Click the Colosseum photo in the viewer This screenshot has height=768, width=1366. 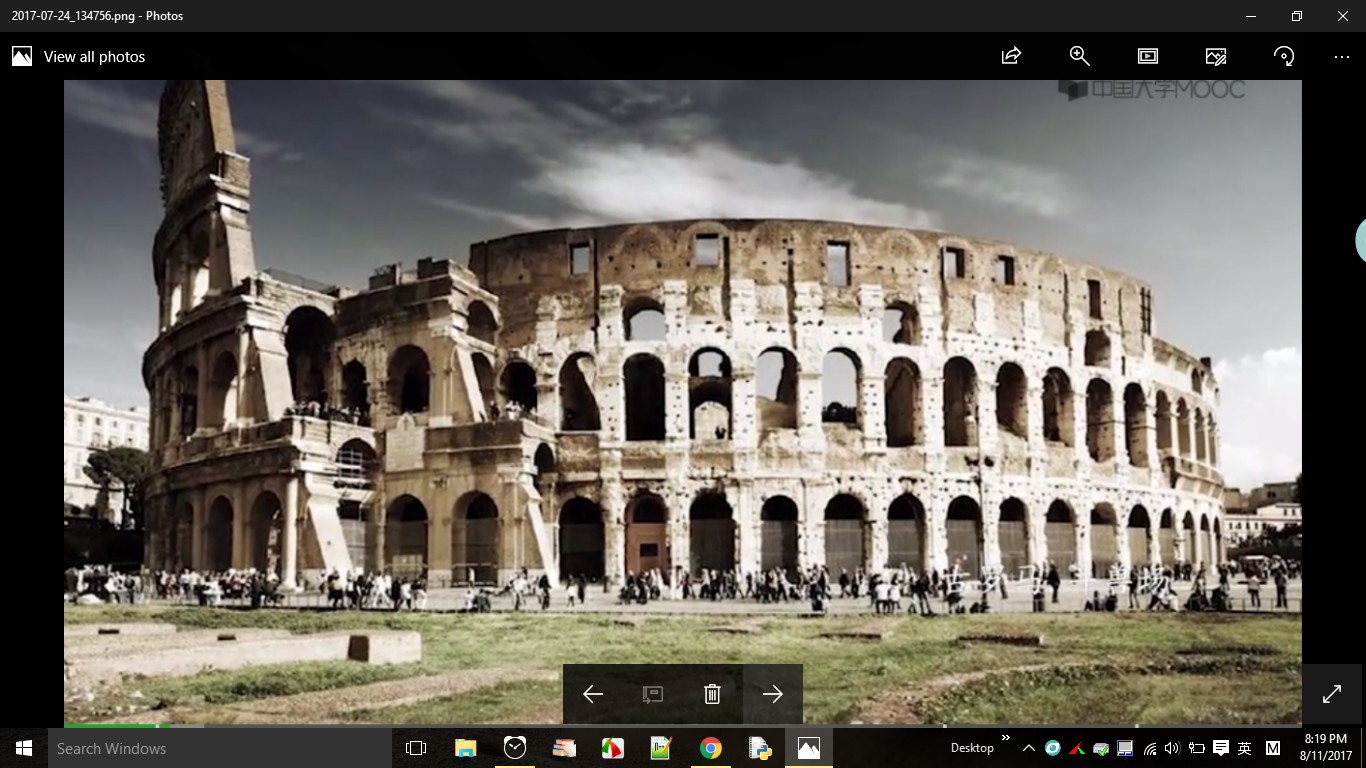(x=683, y=402)
